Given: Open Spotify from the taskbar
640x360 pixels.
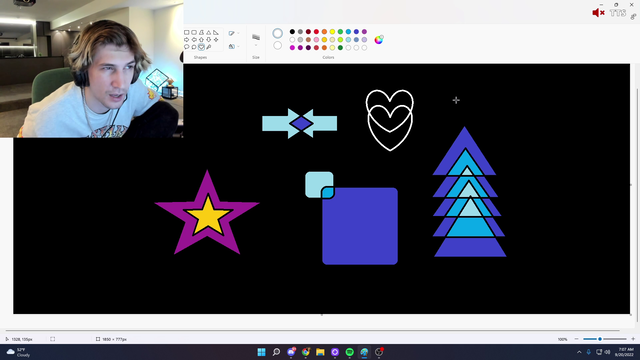Looking at the screenshot, I should (350, 352).
